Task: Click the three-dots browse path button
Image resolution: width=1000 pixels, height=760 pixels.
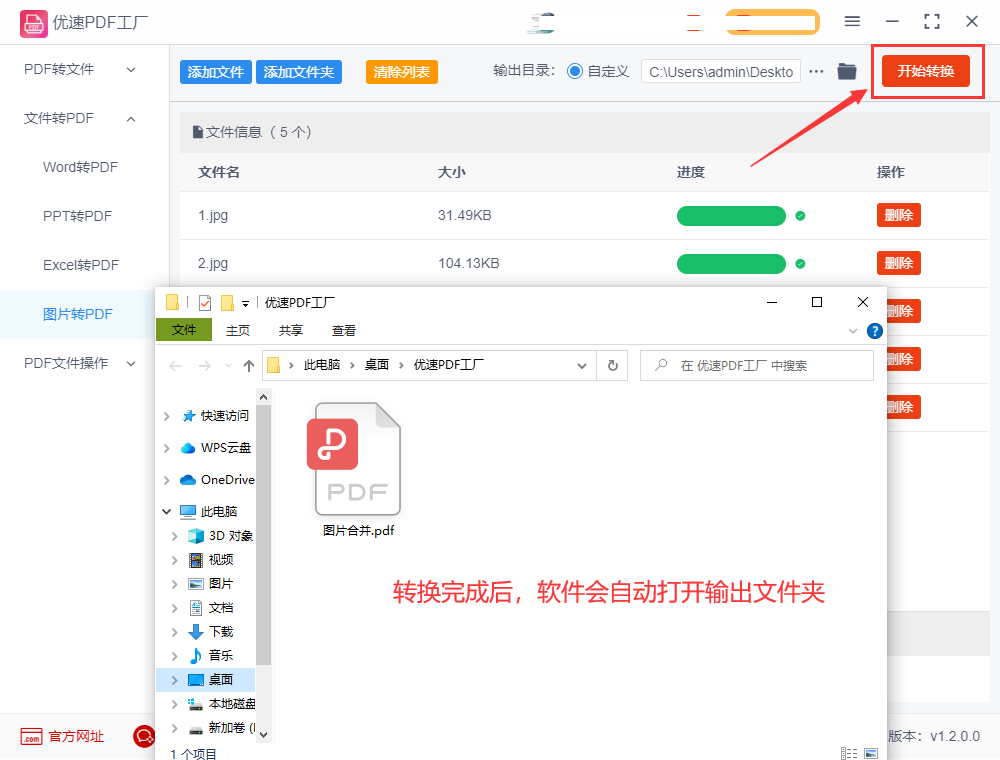Action: [x=816, y=71]
